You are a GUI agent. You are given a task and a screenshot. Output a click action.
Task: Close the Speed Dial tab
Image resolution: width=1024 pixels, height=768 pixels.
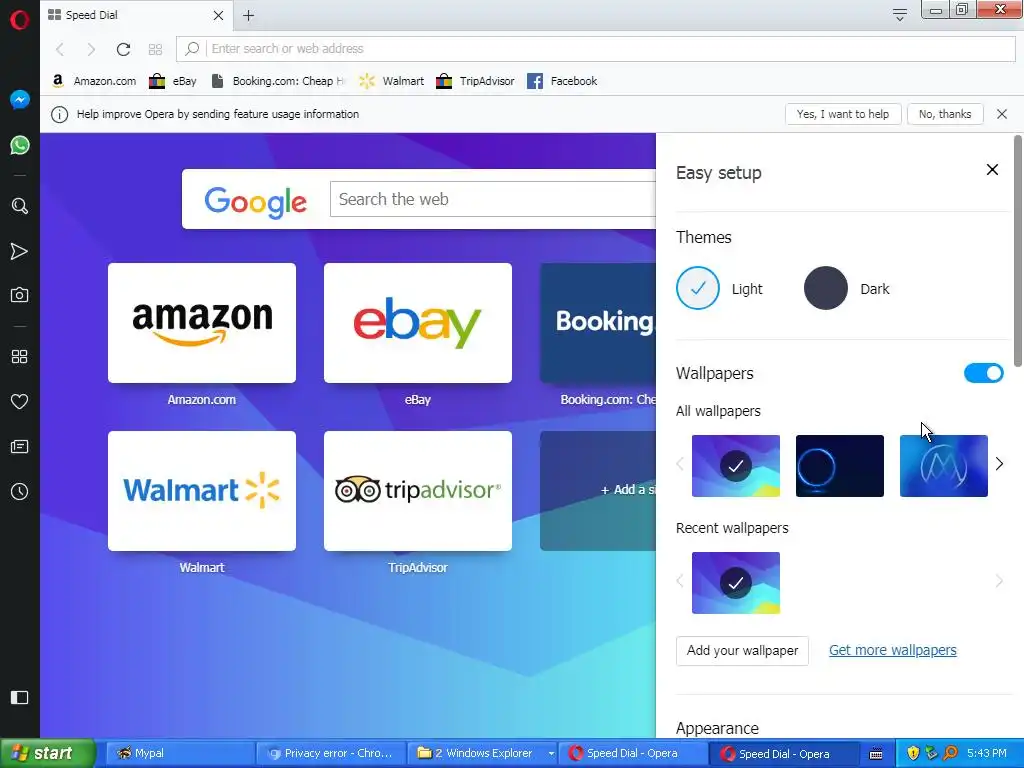coord(219,15)
